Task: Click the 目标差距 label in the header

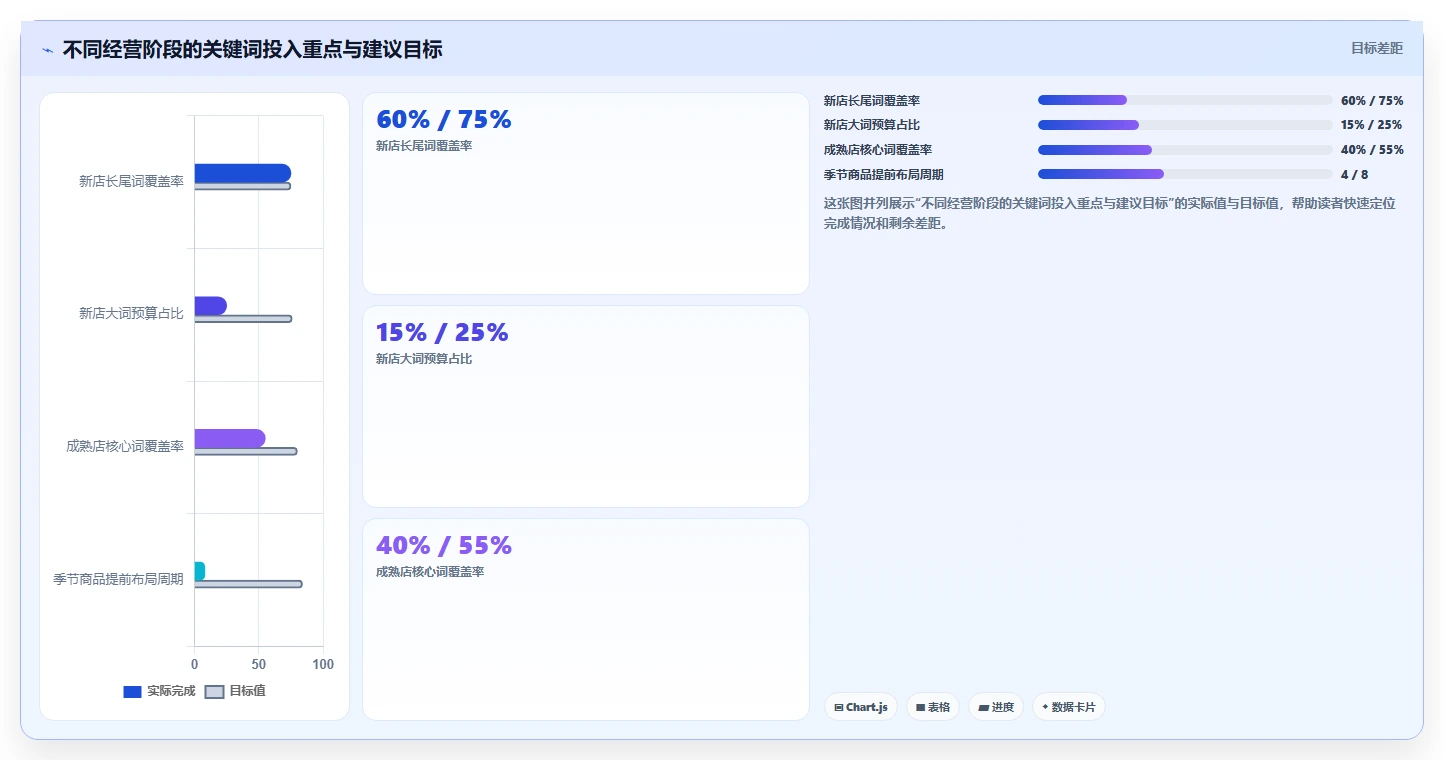Action: pos(1377,48)
